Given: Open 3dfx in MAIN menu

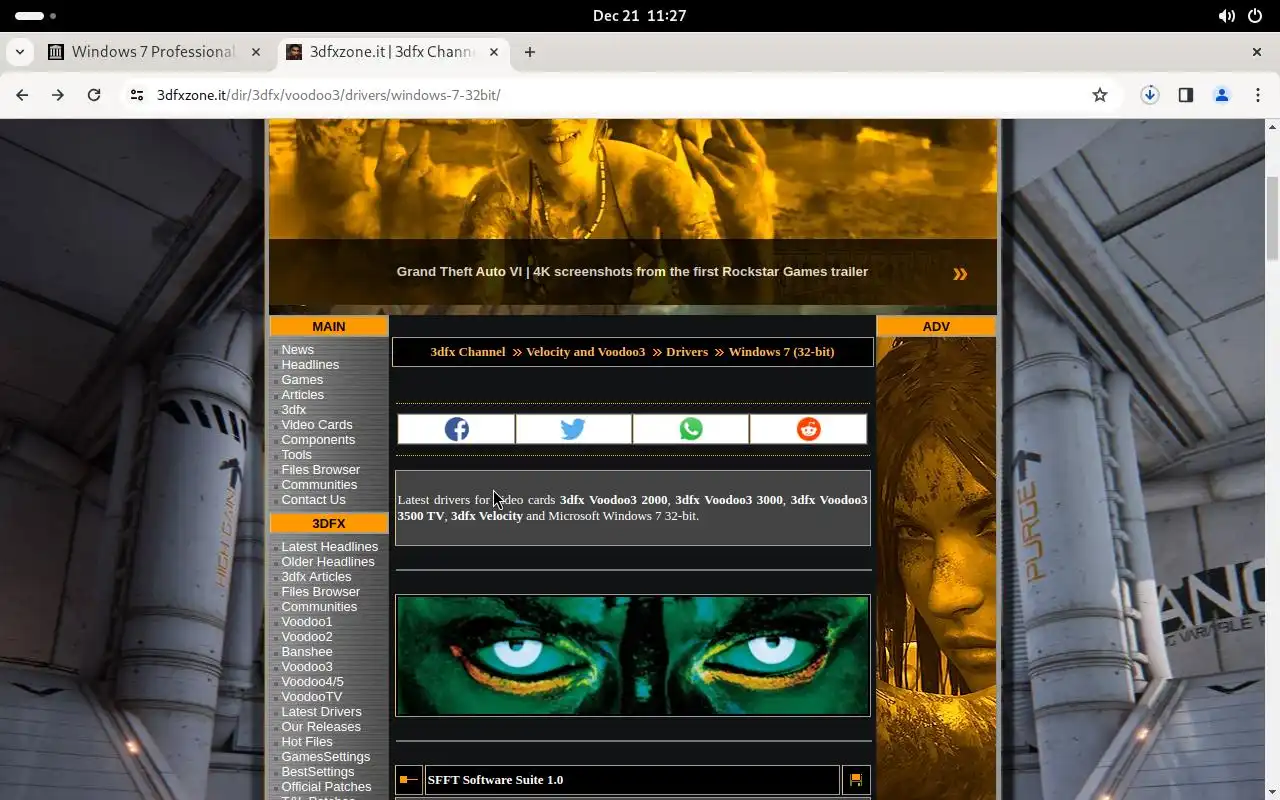Looking at the screenshot, I should click(x=293, y=410).
